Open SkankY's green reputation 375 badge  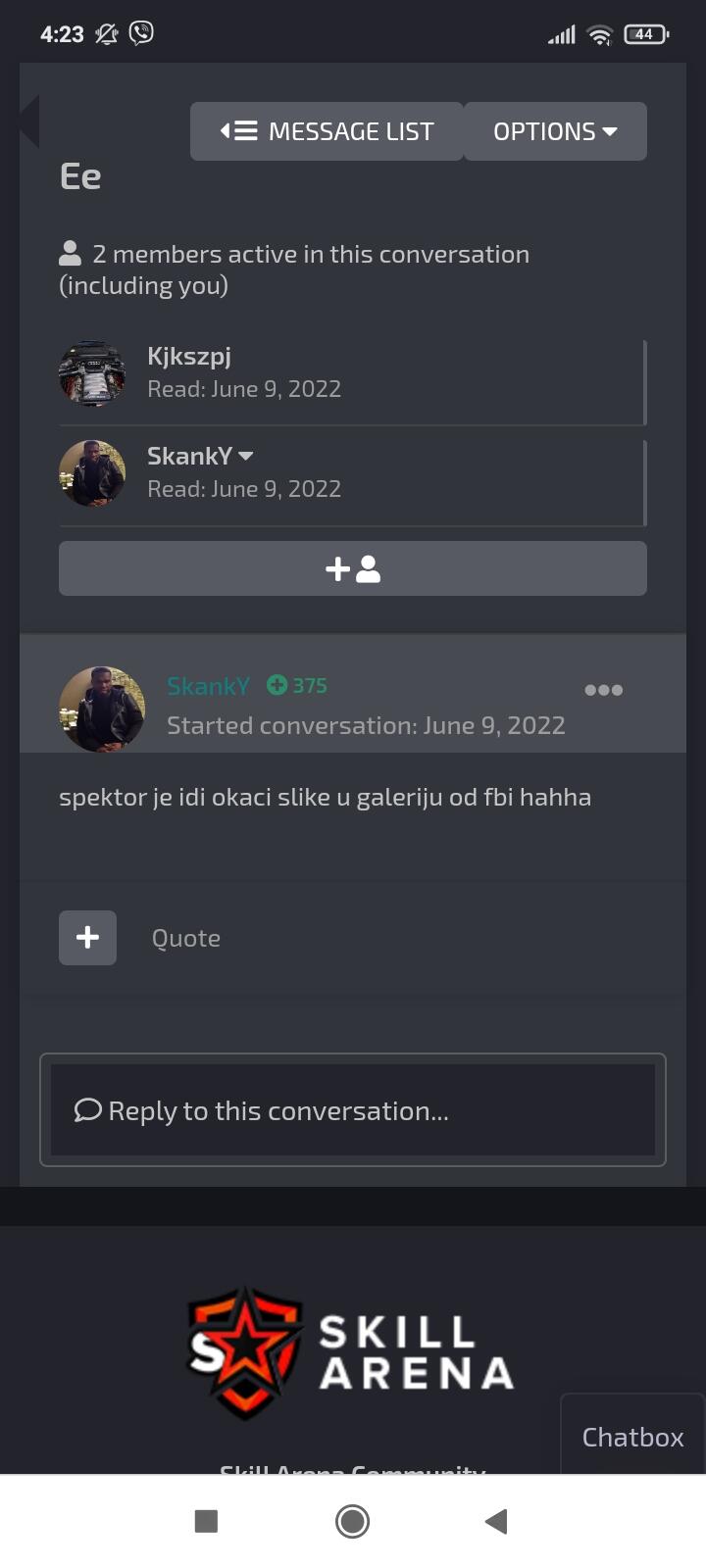click(x=297, y=685)
